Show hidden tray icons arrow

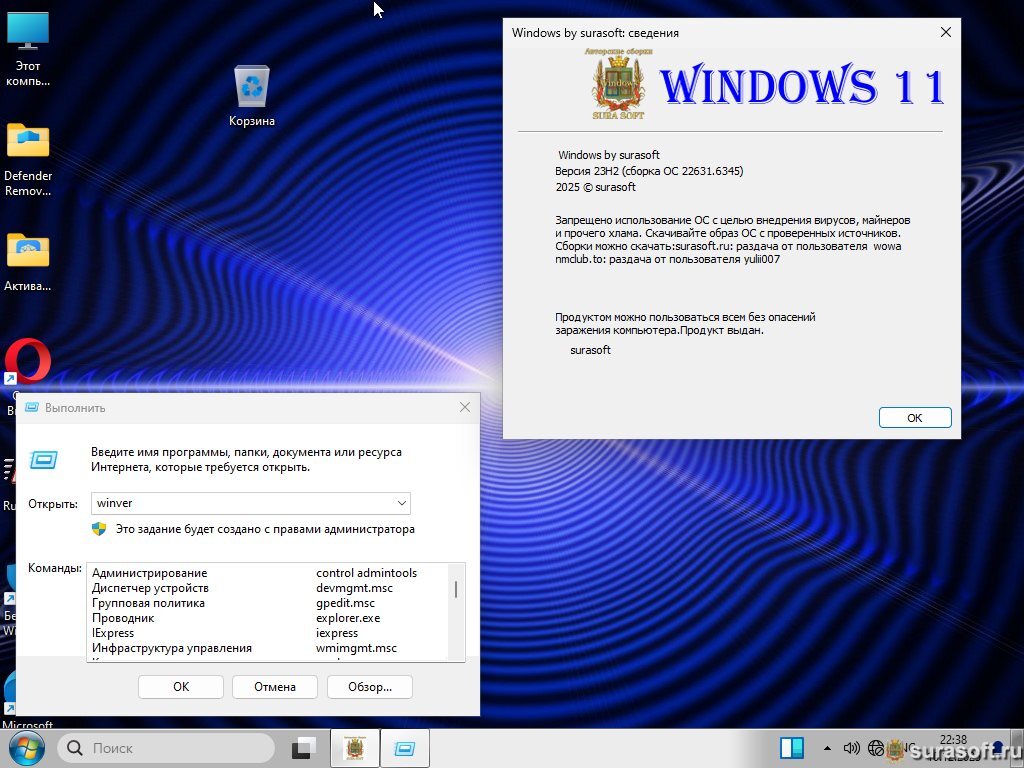pyautogui.click(x=827, y=748)
